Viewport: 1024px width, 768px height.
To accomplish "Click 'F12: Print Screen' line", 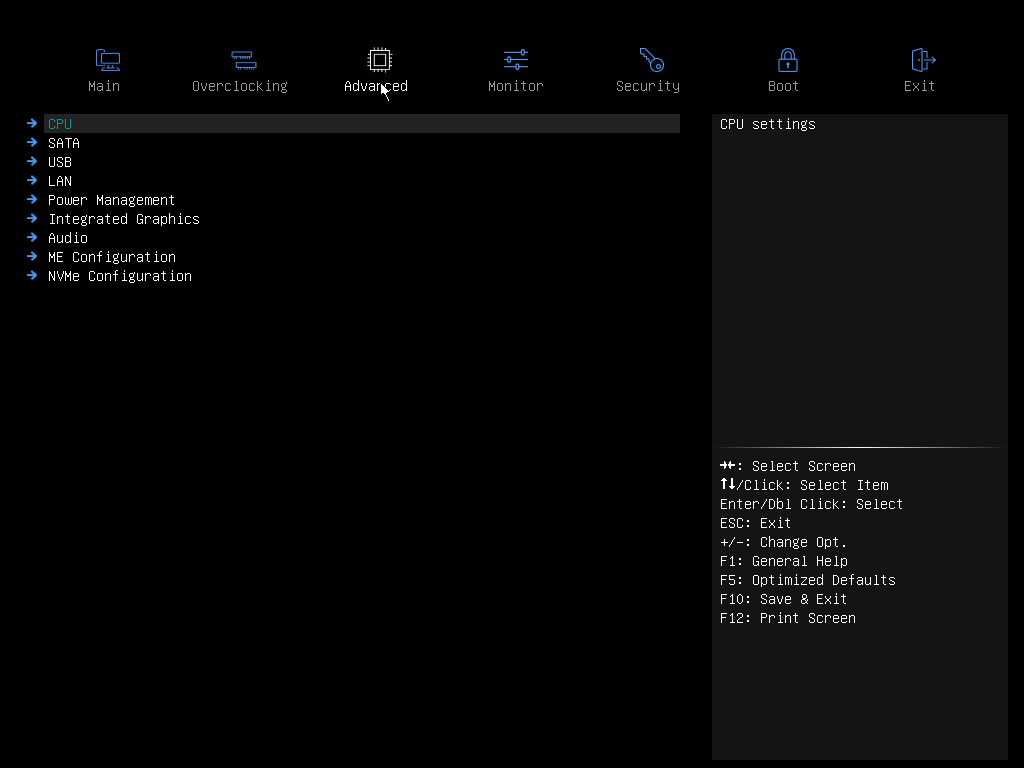I will [x=788, y=618].
